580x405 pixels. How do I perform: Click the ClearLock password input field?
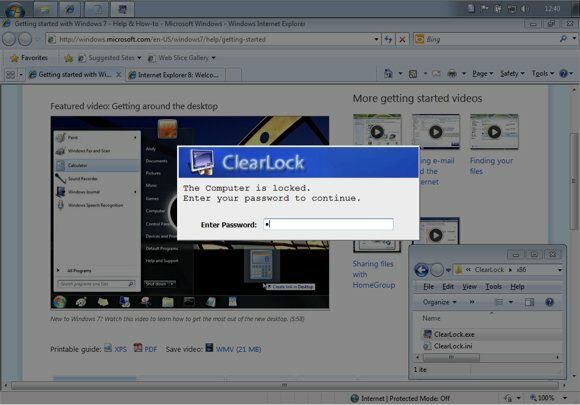(328, 224)
